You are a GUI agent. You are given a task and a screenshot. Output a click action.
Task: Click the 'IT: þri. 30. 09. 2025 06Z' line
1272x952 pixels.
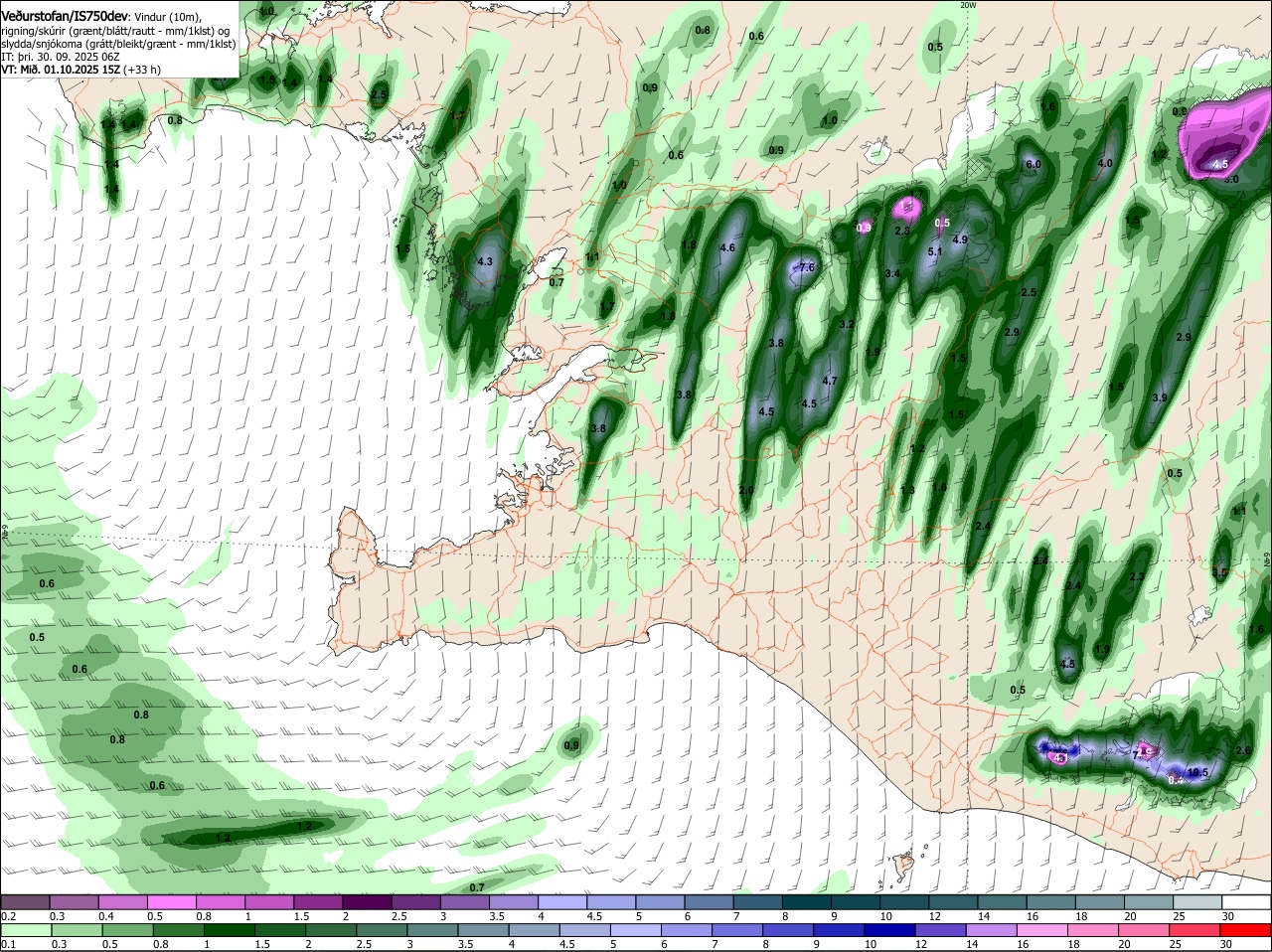coord(62,58)
